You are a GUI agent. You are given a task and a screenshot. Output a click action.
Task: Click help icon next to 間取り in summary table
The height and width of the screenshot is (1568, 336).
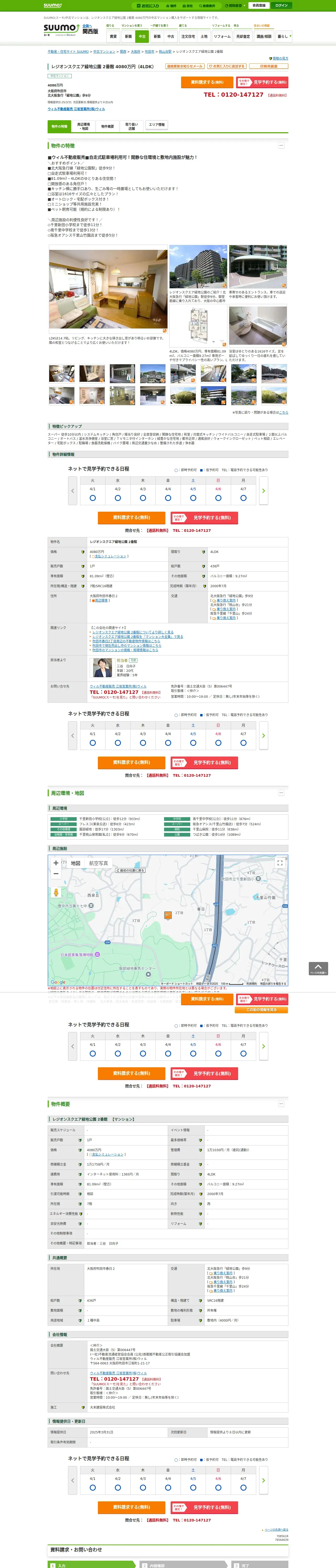[204, 552]
